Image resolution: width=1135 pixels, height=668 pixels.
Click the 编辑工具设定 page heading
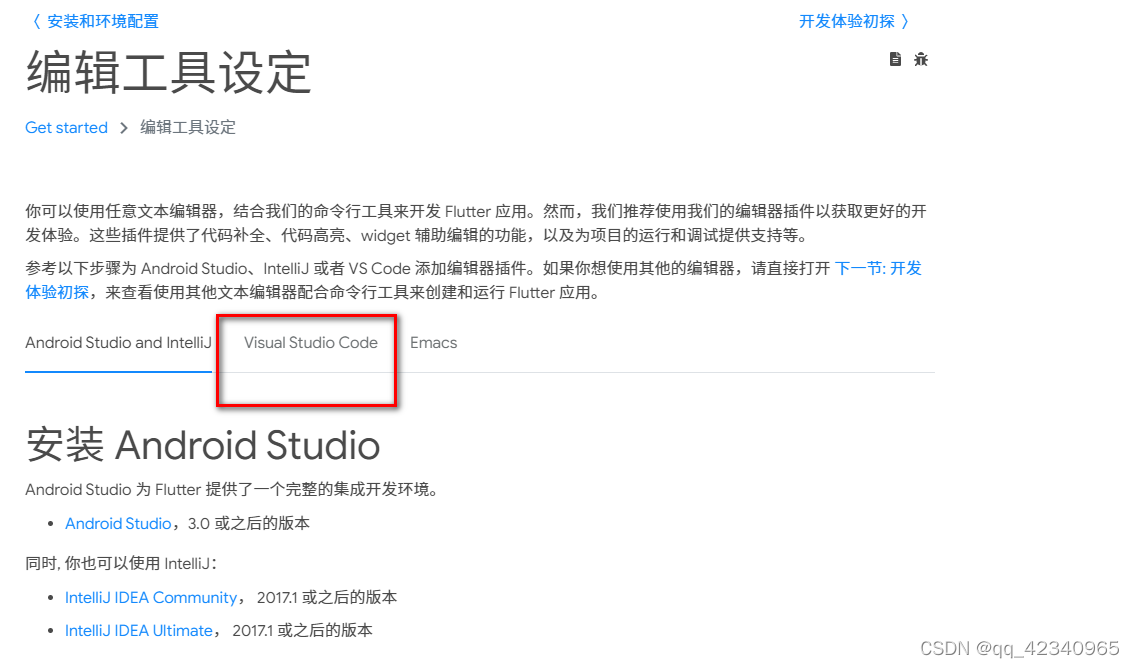pyautogui.click(x=169, y=72)
